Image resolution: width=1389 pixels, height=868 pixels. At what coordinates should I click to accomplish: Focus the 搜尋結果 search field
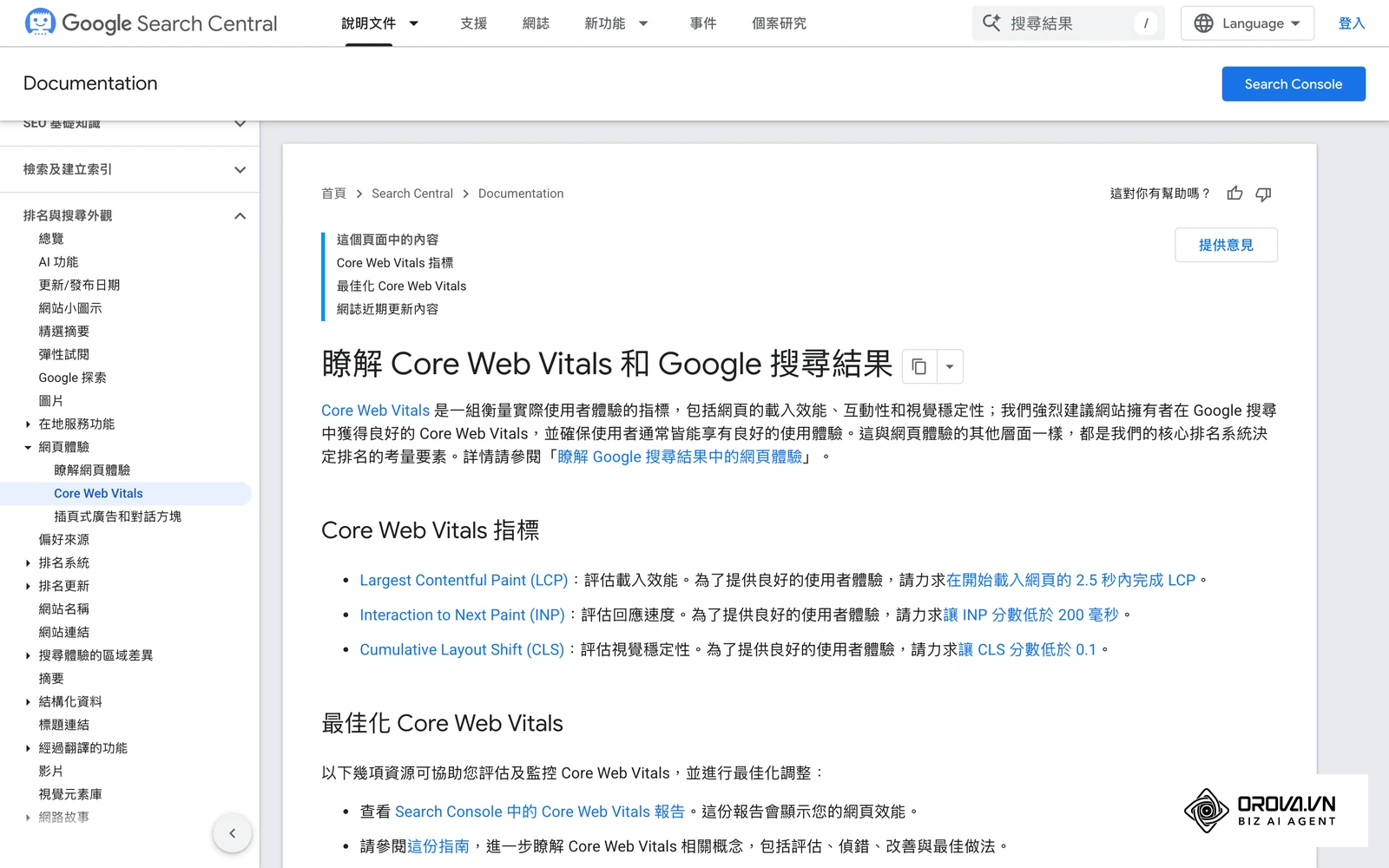coord(1069,23)
